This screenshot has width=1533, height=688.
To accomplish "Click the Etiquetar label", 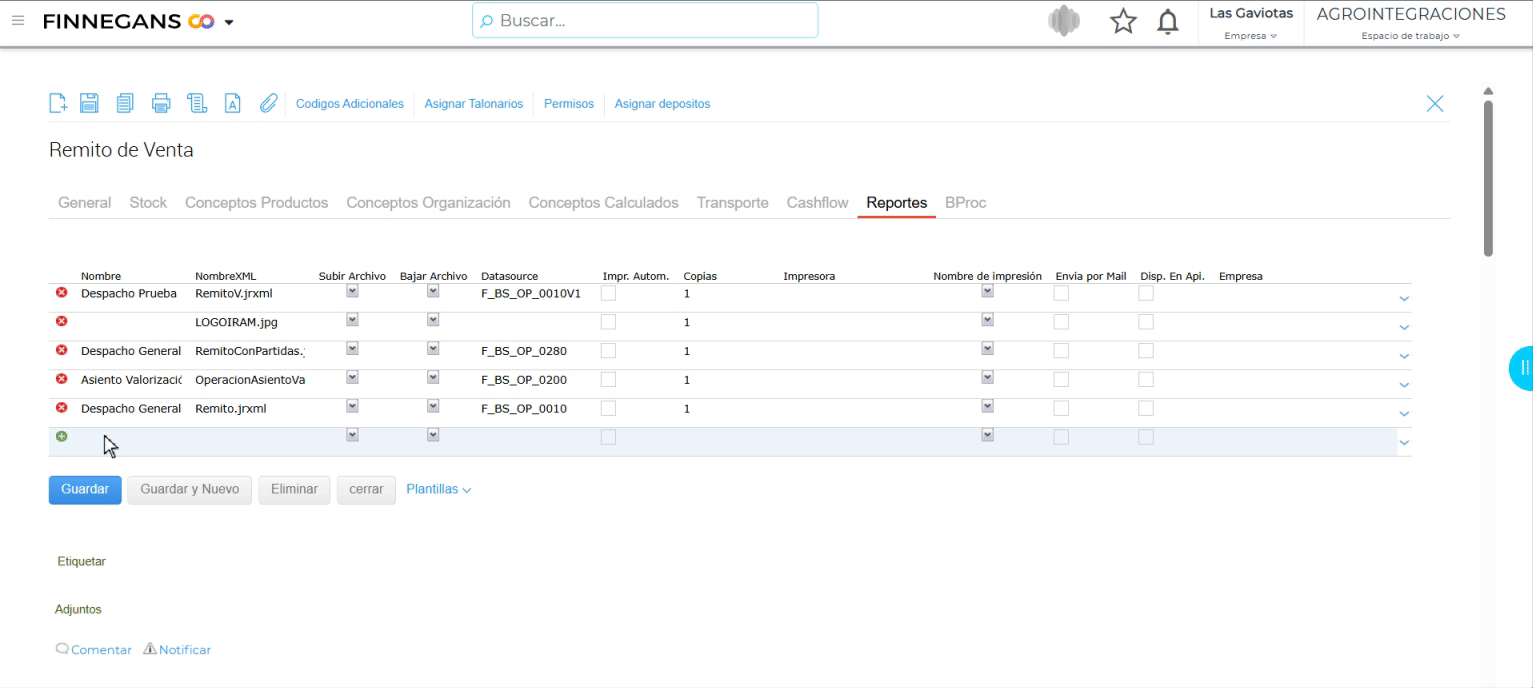I will point(82,562).
